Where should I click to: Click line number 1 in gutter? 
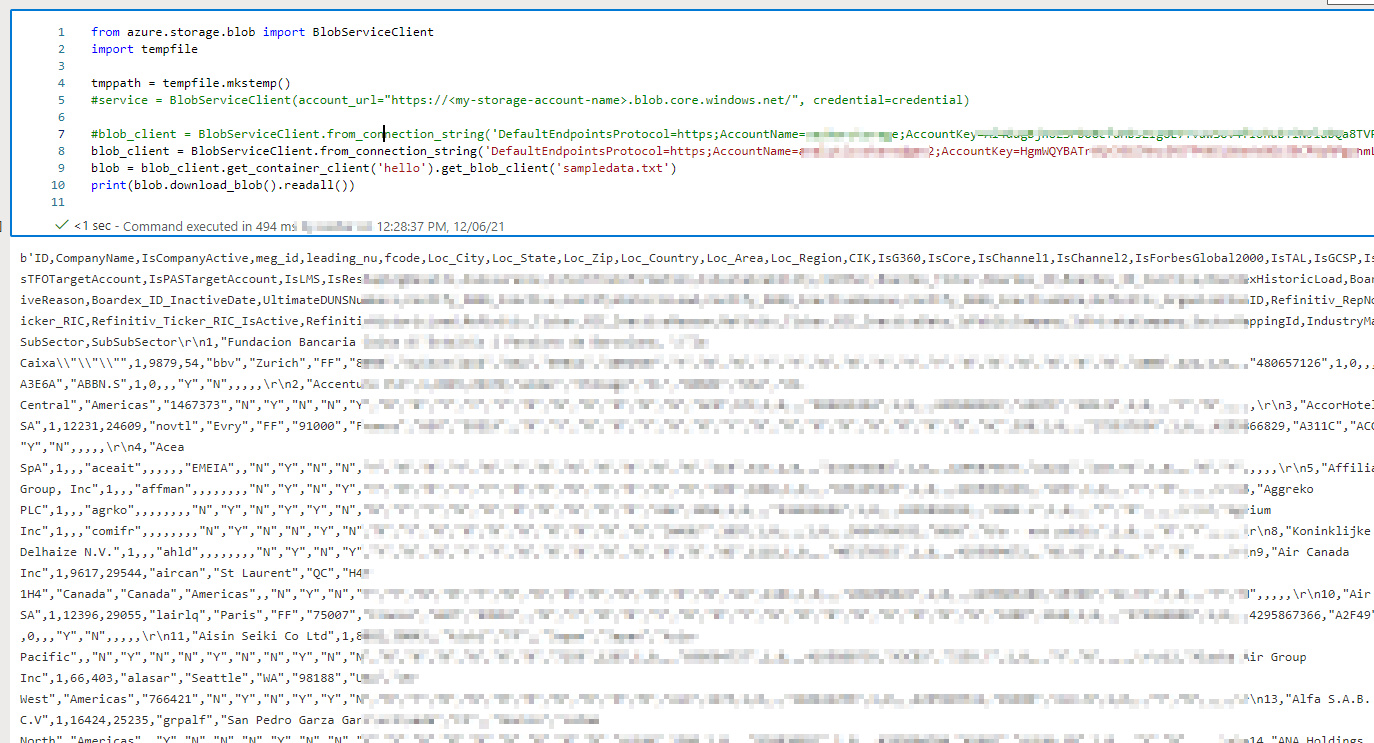pos(62,32)
